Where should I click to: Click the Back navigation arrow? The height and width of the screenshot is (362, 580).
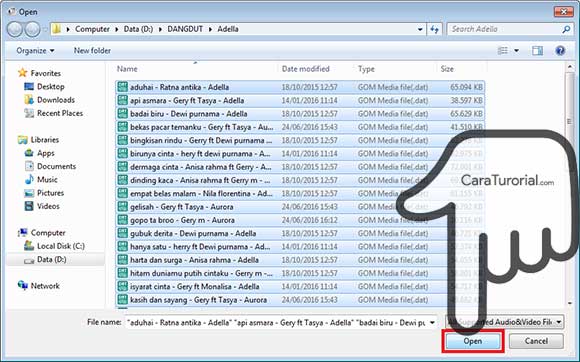[15, 29]
